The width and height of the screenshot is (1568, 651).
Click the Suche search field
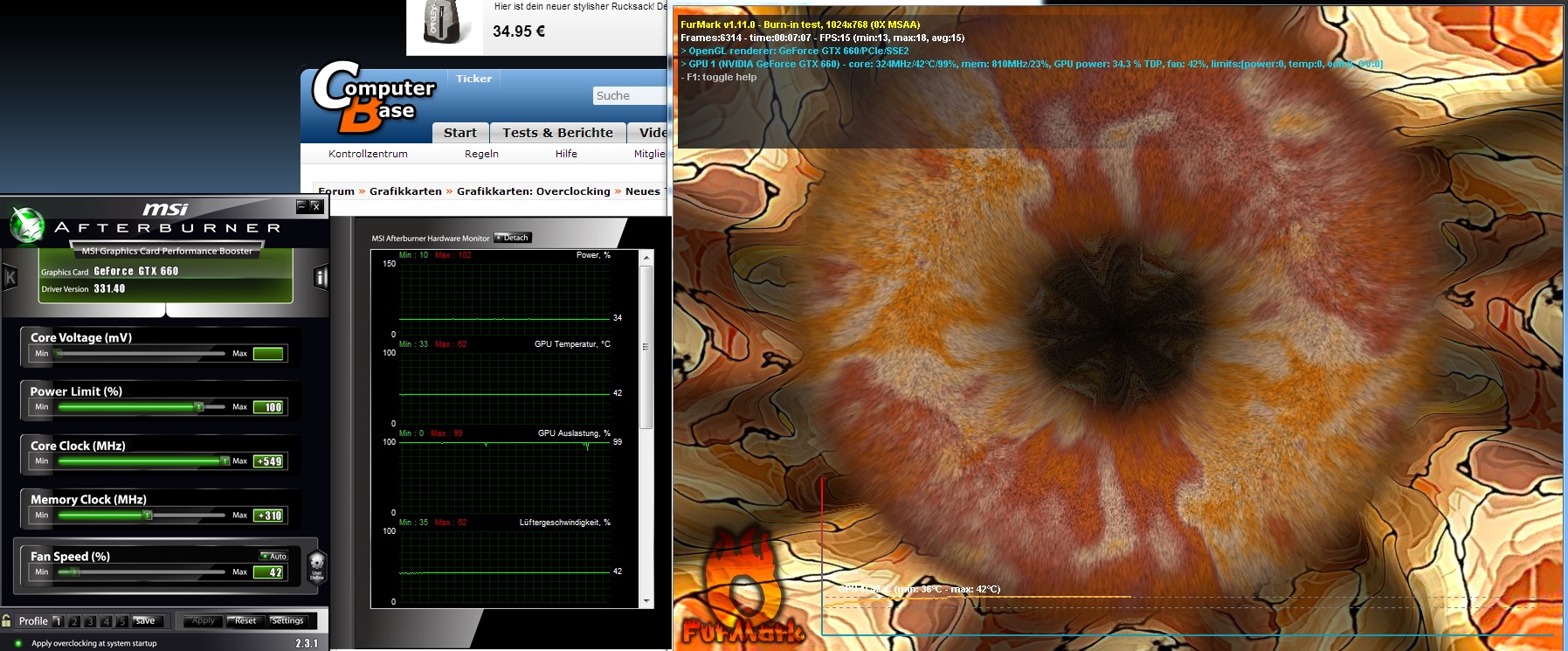coord(630,95)
